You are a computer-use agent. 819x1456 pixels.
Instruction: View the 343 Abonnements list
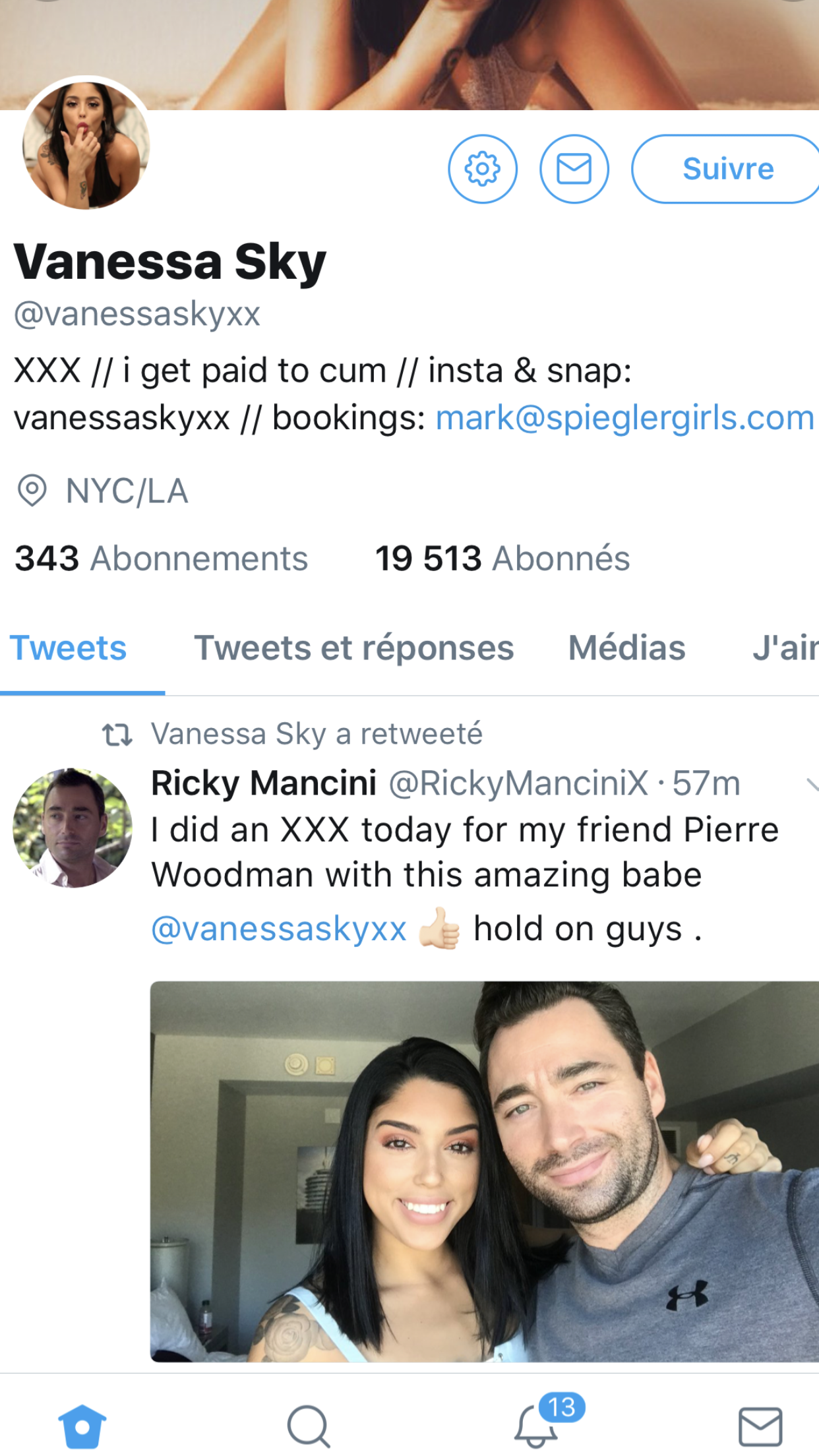[x=162, y=559]
